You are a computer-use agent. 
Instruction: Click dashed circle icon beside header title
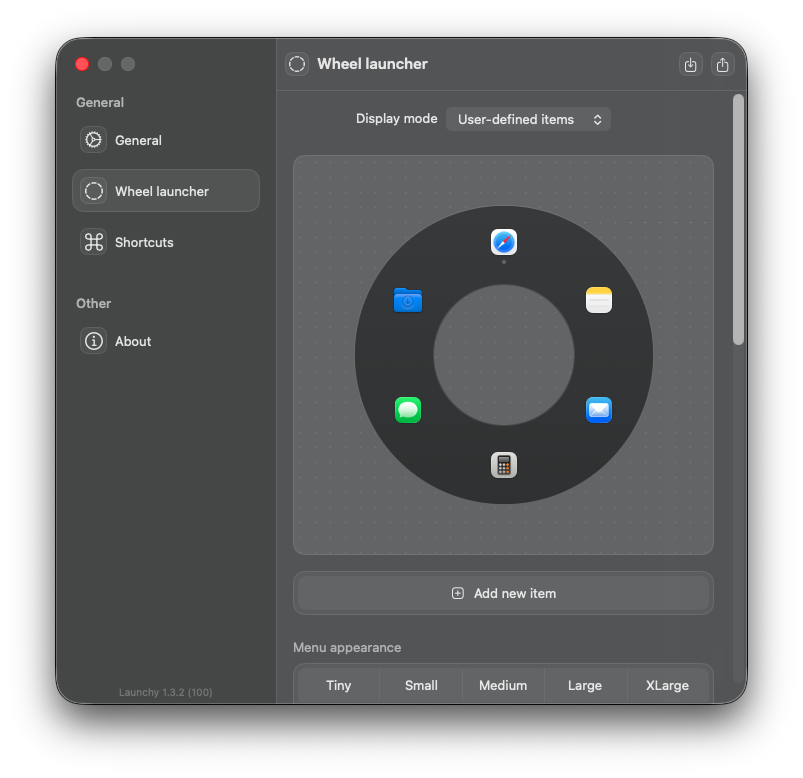297,64
